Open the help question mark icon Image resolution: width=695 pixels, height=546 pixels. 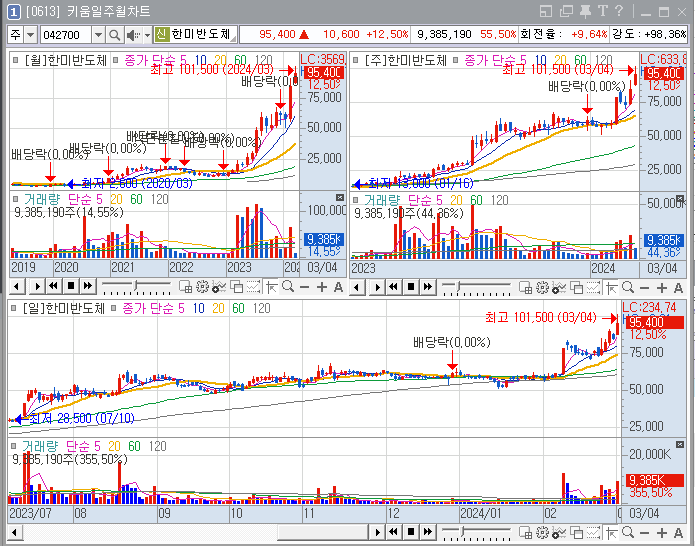(619, 11)
